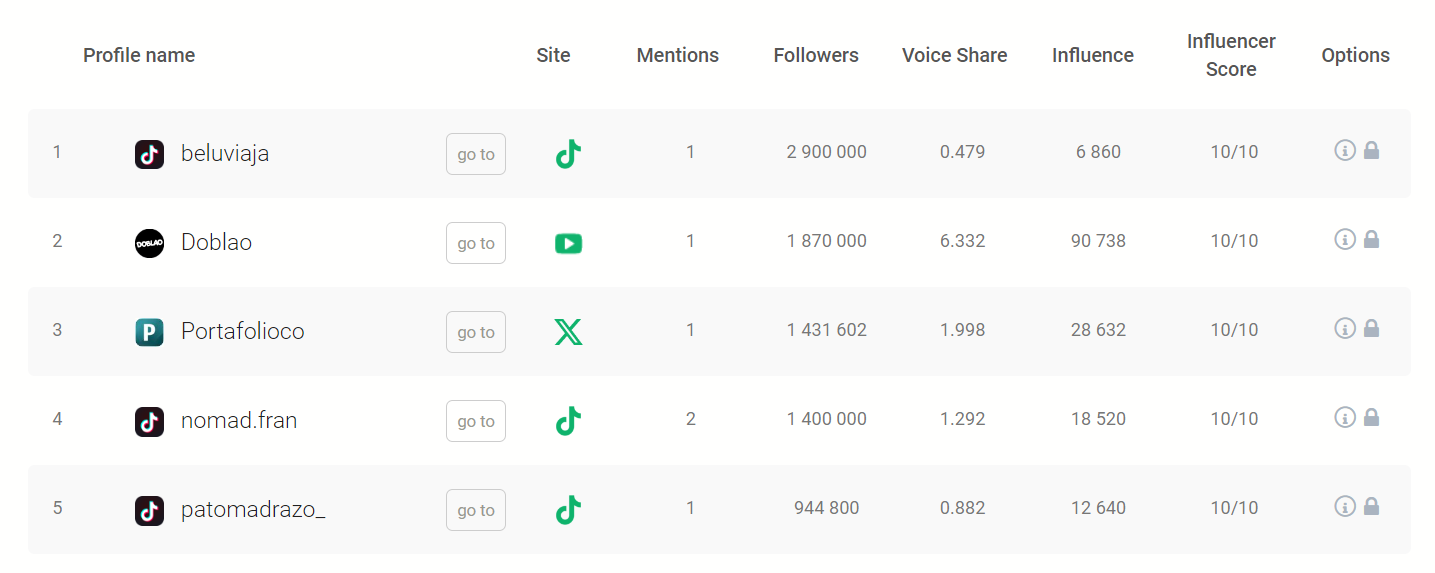Open the nomad.fran profile name
Image resolution: width=1435 pixels, height=573 pixels.
[239, 421]
